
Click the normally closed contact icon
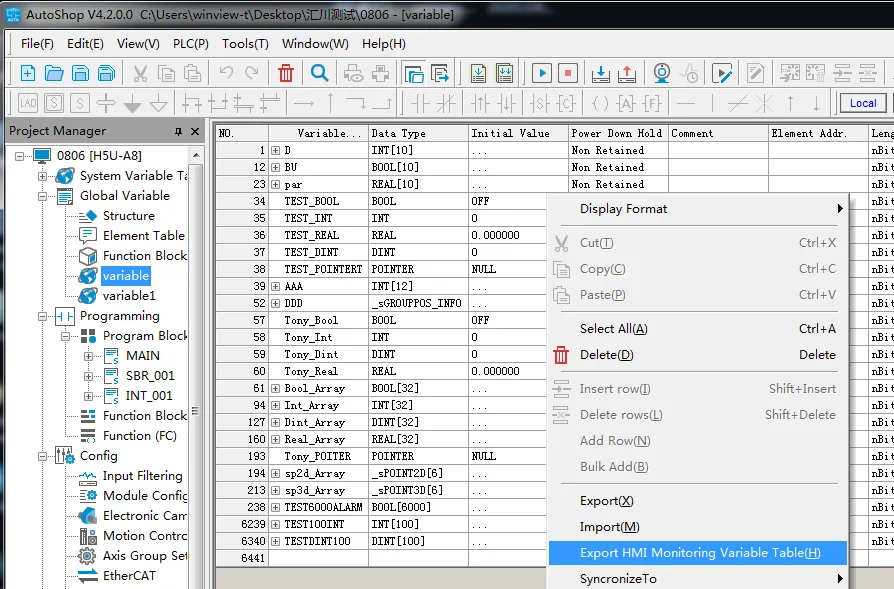click(x=446, y=104)
